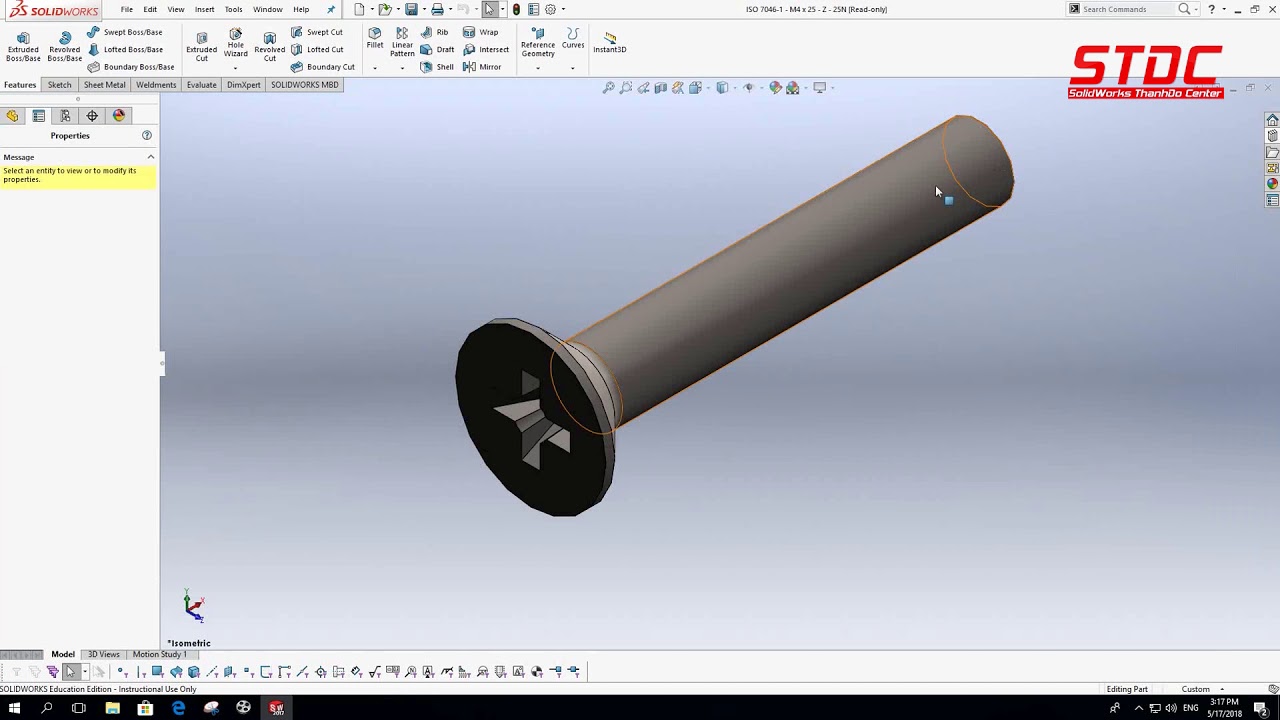Viewport: 1280px width, 720px height.
Task: Choose the Swept Cut feature
Action: coord(316,32)
